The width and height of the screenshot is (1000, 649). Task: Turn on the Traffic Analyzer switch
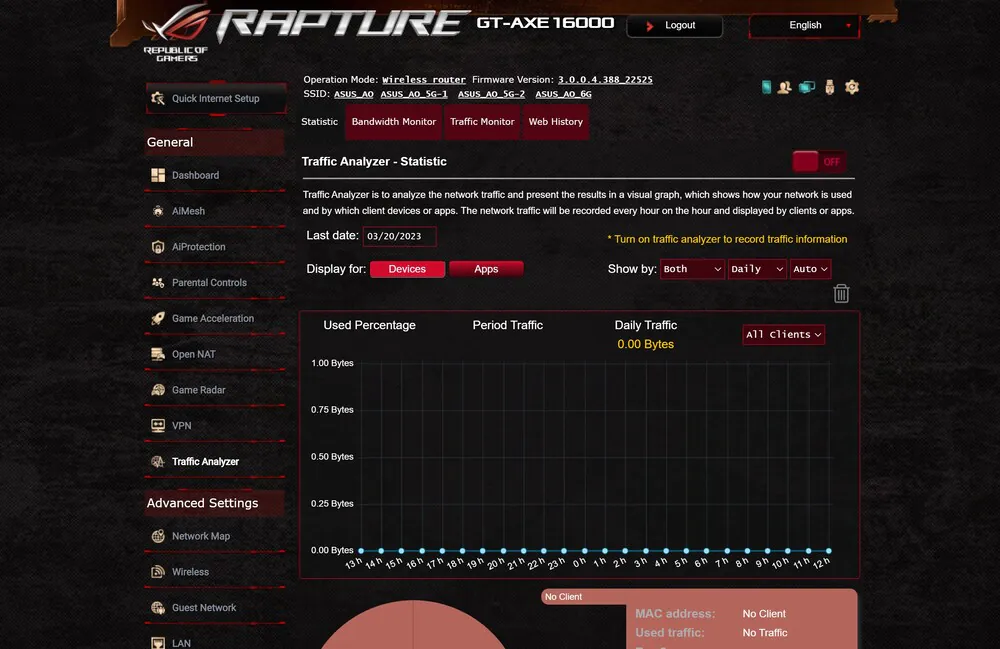coord(820,161)
